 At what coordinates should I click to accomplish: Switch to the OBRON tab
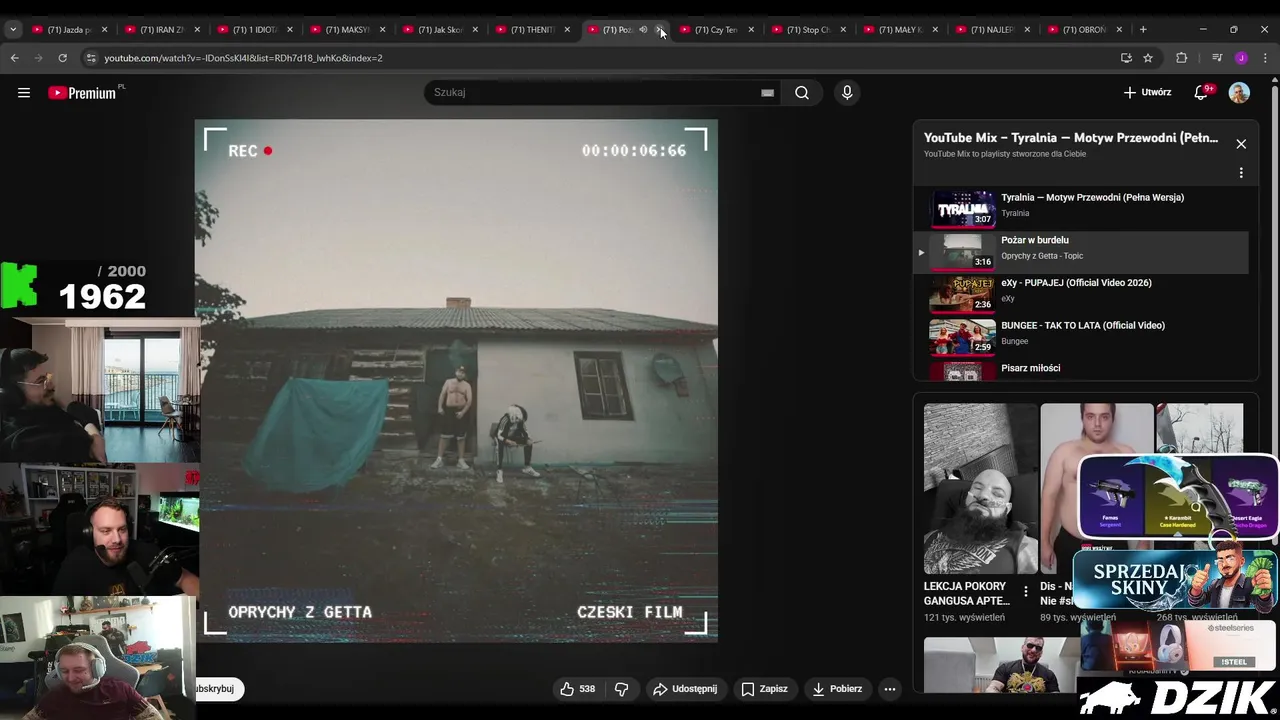(1085, 29)
